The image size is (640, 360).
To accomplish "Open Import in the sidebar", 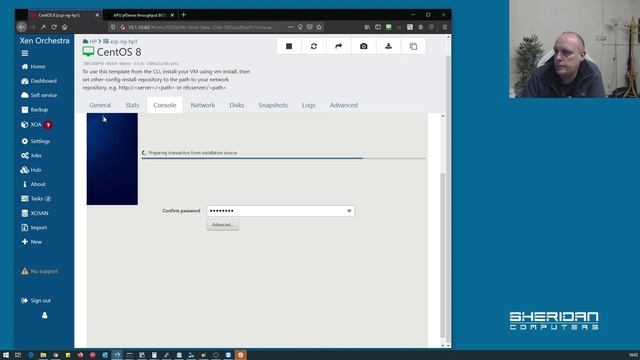I will pos(34,227).
